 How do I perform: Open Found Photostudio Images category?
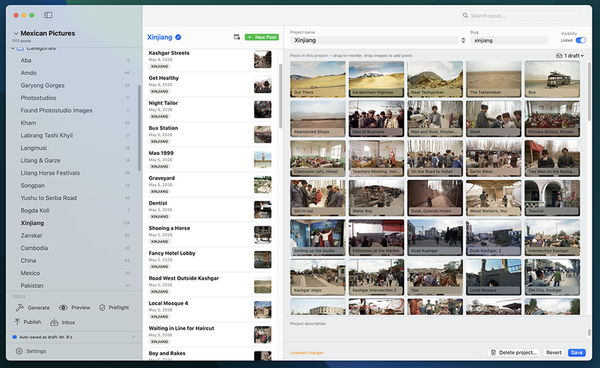75,111
